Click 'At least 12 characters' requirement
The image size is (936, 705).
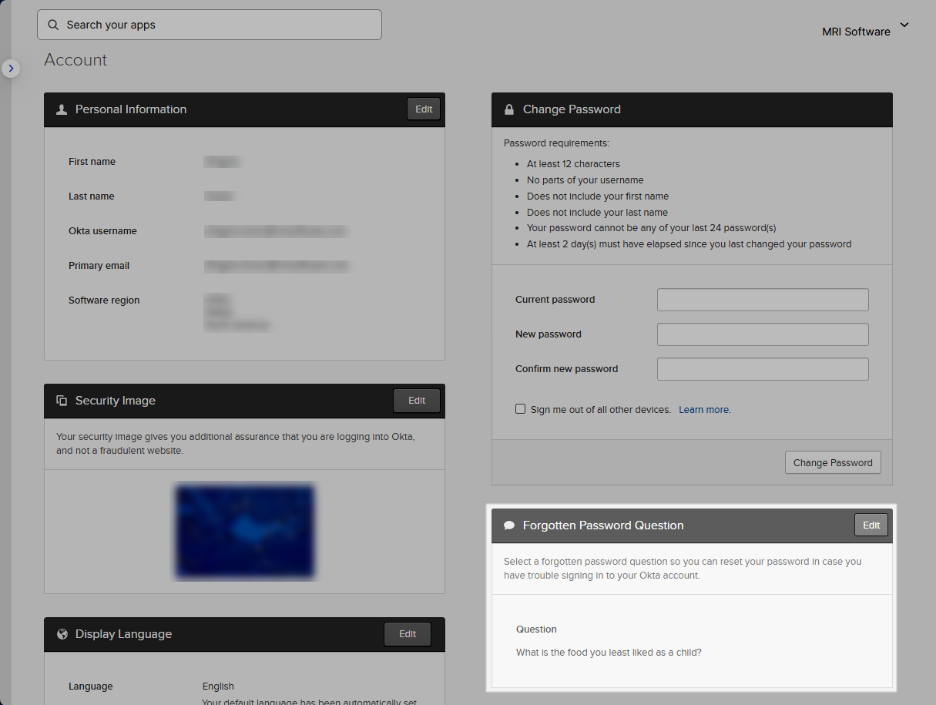click(x=573, y=164)
